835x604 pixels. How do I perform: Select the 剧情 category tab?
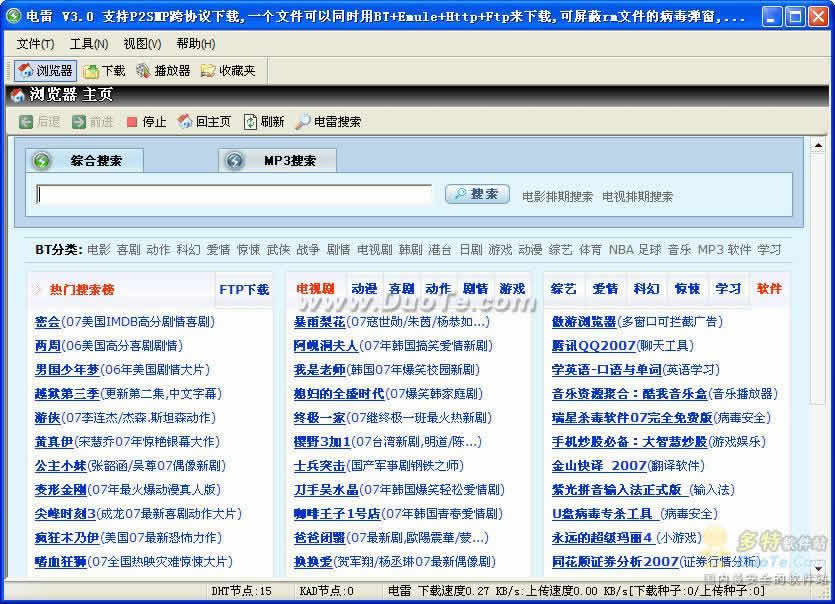(476, 289)
